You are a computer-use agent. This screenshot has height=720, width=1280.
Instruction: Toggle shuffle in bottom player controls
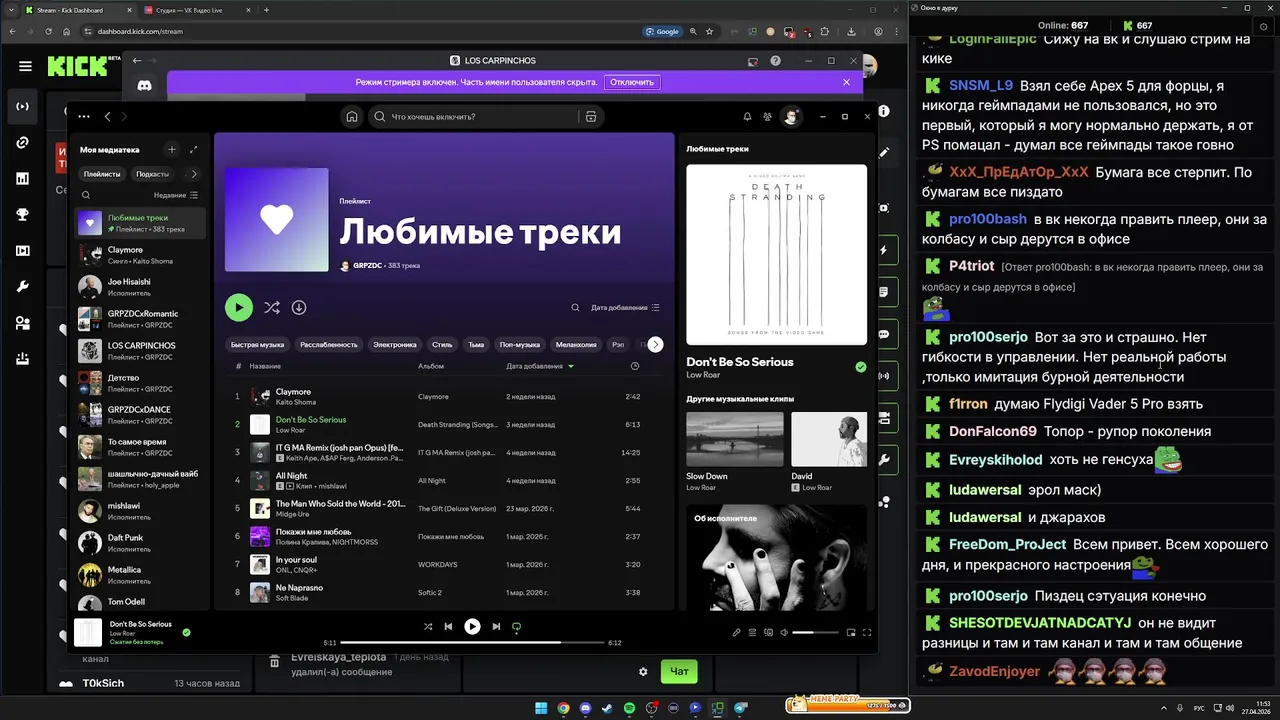click(x=428, y=627)
